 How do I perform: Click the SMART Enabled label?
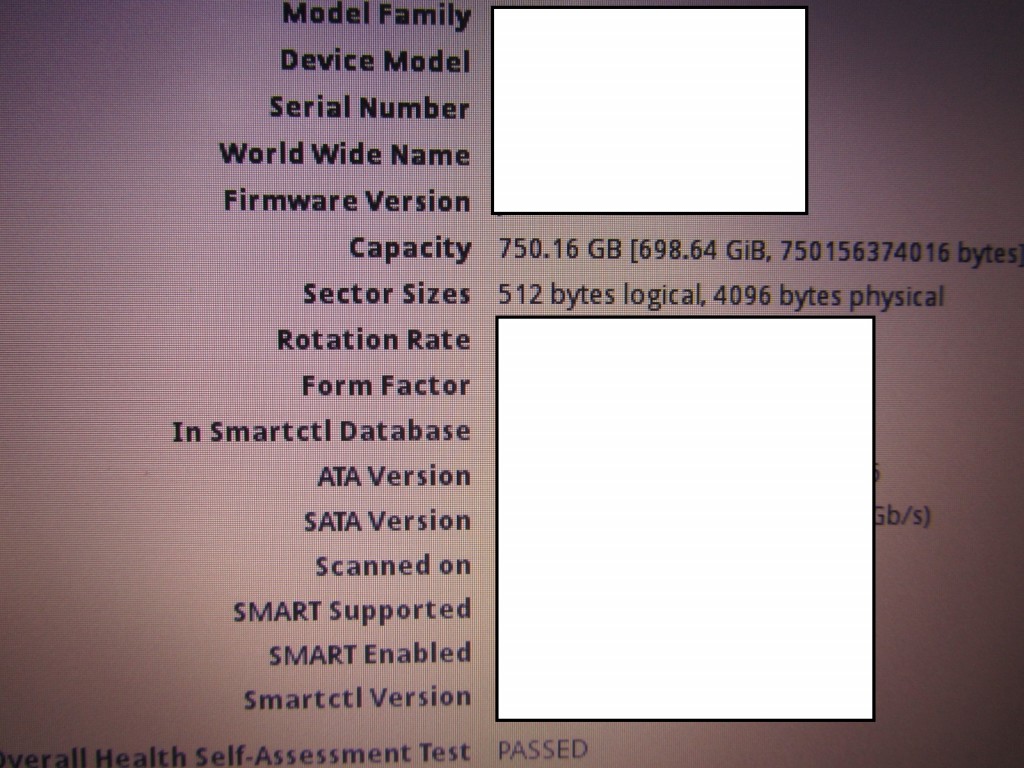click(x=370, y=654)
